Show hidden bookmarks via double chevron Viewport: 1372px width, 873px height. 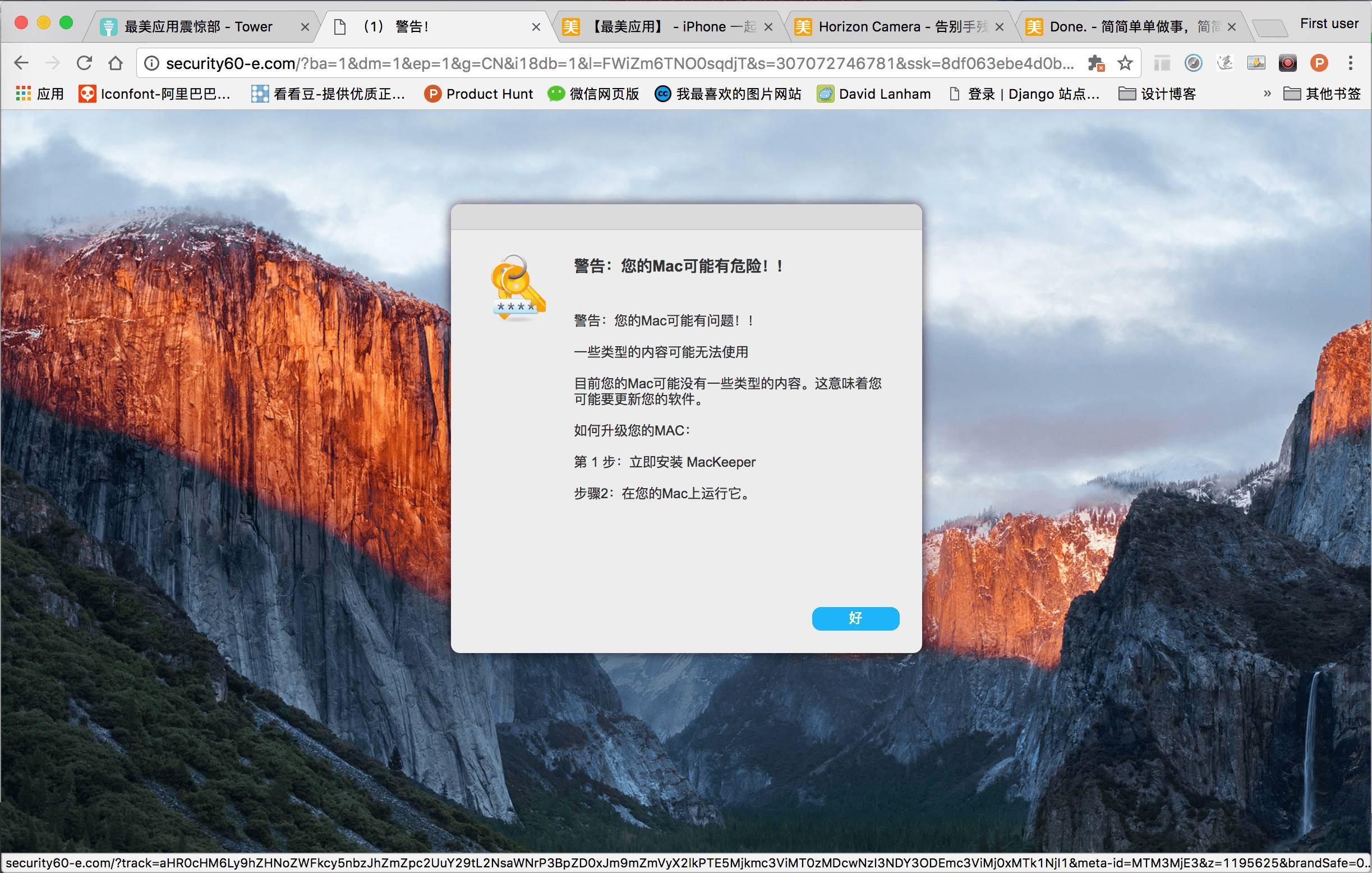tap(1267, 94)
